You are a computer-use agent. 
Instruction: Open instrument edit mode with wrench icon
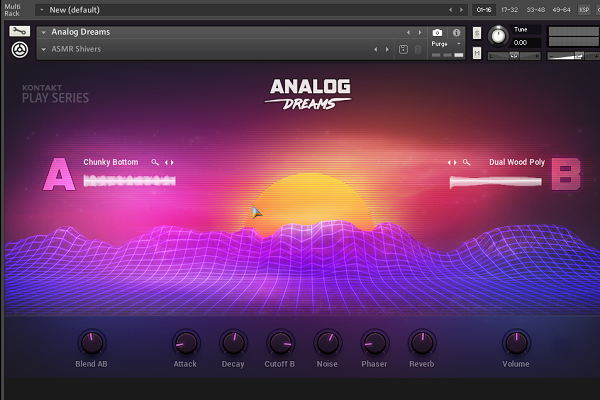click(20, 31)
